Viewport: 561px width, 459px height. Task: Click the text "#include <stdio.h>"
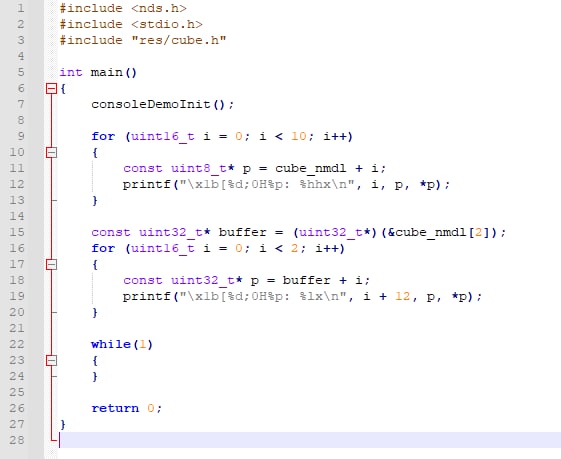point(131,24)
